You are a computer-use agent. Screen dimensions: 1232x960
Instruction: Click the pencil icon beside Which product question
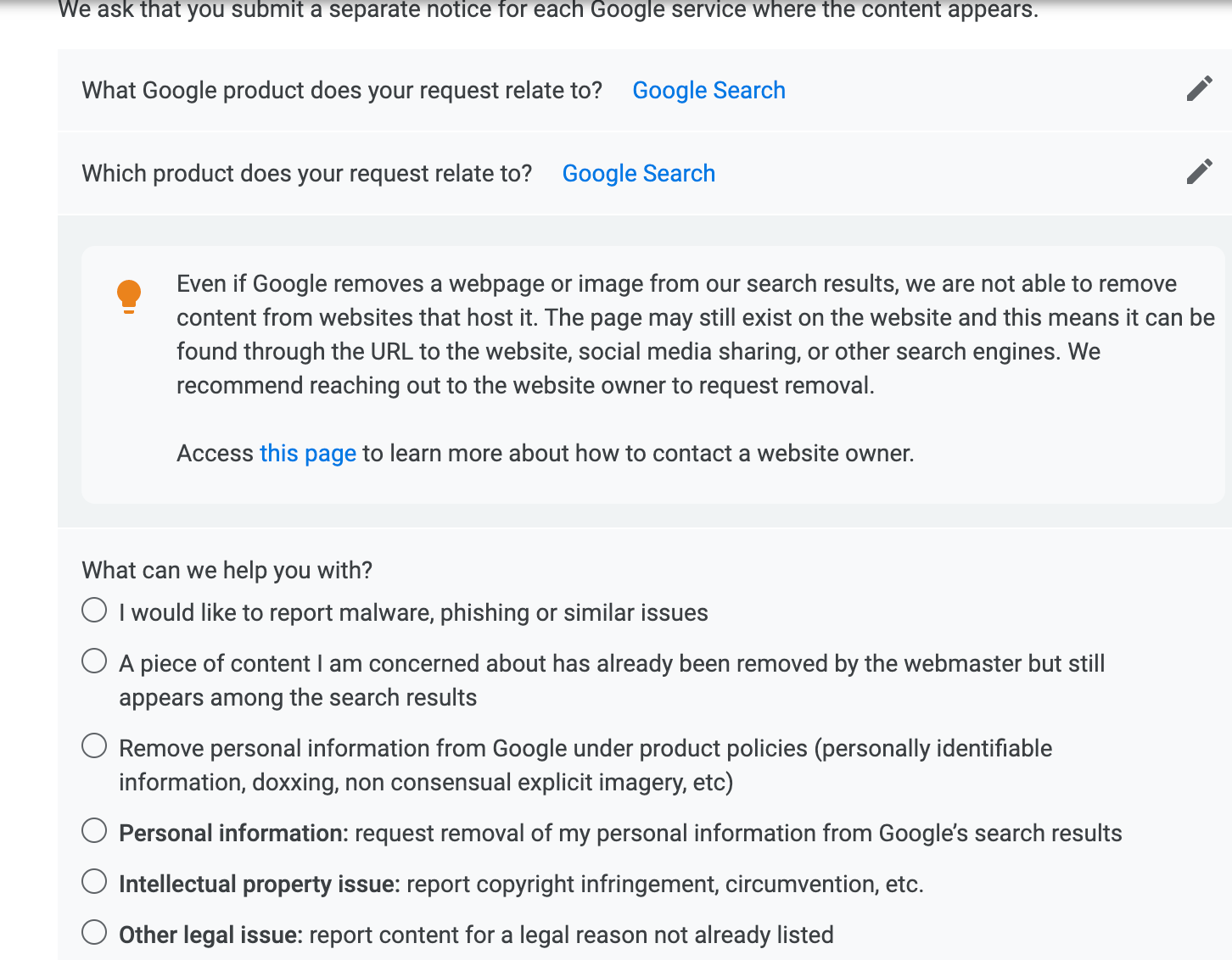coord(1199,171)
